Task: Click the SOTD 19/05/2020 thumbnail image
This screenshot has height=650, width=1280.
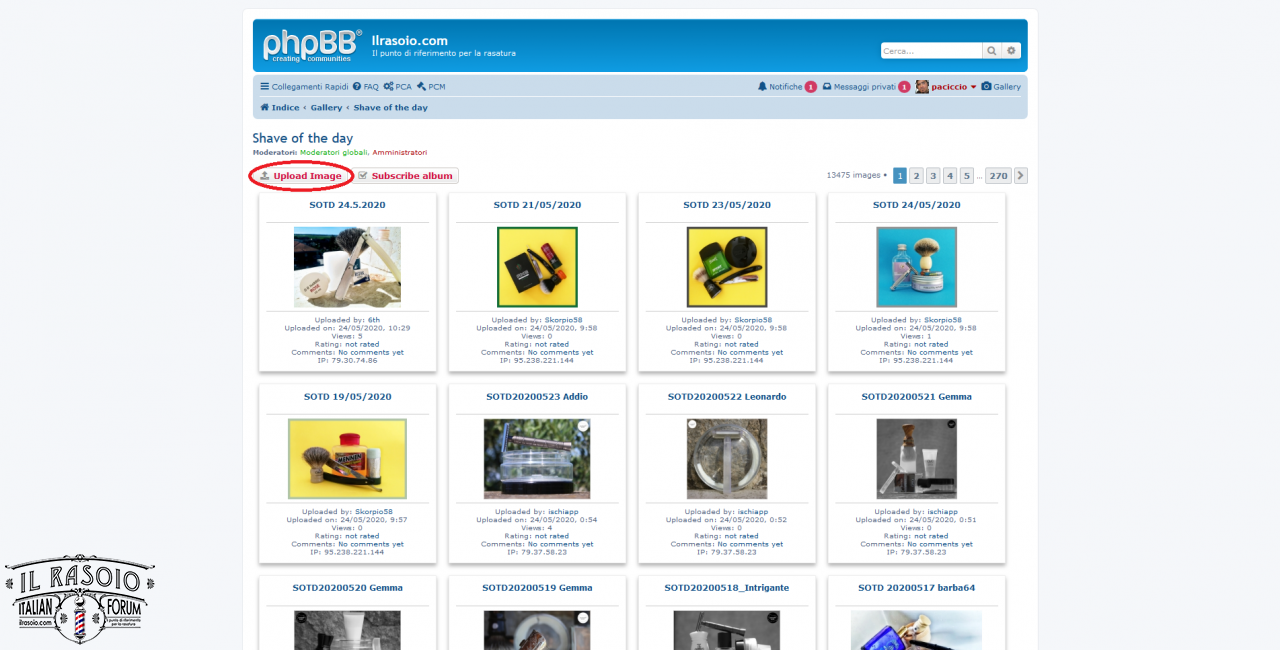Action: point(347,459)
